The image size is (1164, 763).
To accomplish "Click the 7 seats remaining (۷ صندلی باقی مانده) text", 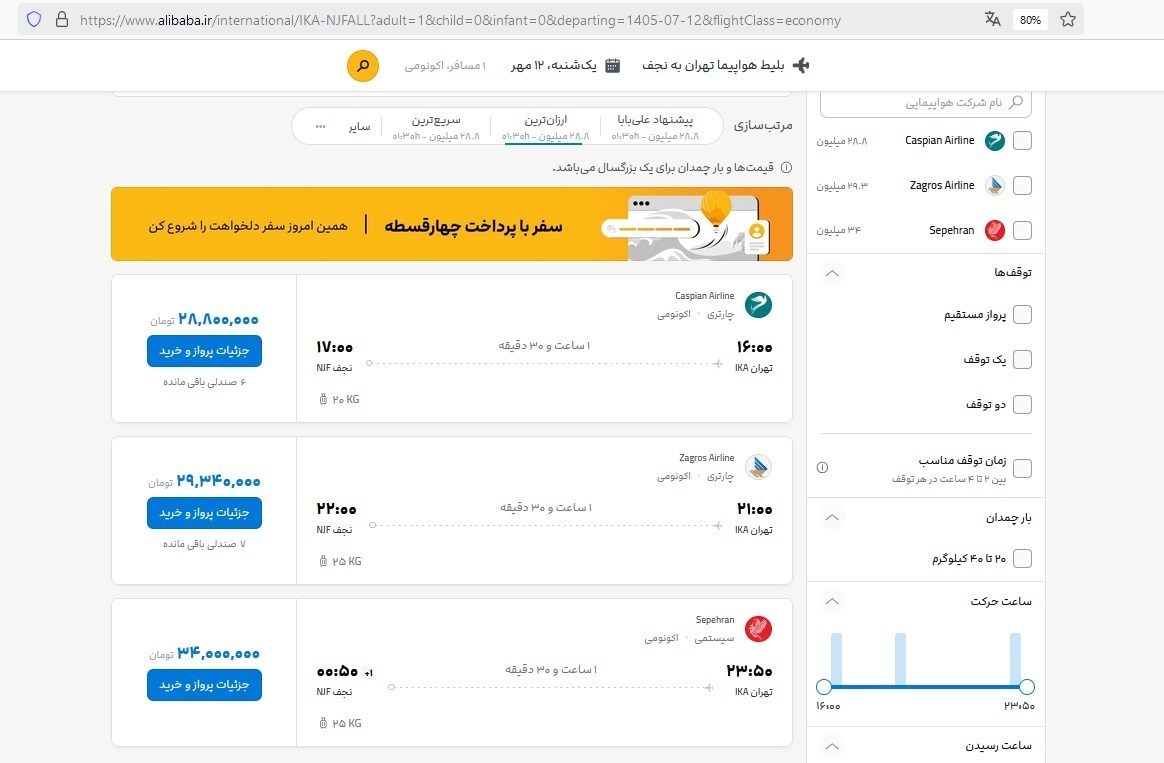I will [x=204, y=544].
